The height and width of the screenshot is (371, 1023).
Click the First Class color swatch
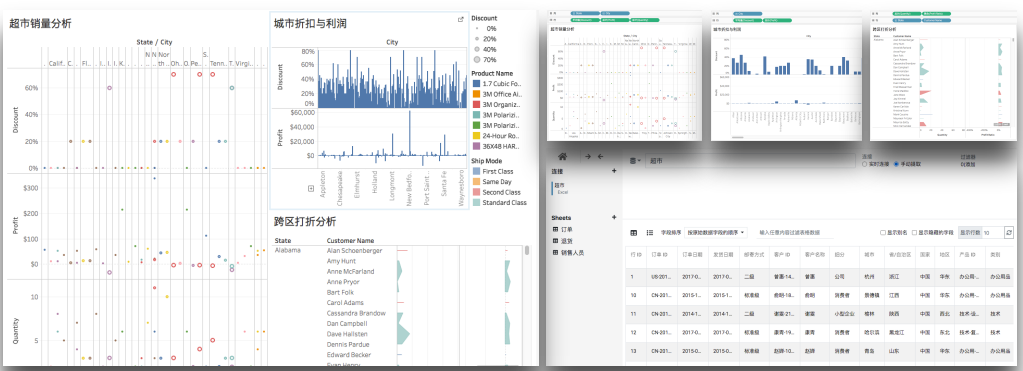click(476, 171)
